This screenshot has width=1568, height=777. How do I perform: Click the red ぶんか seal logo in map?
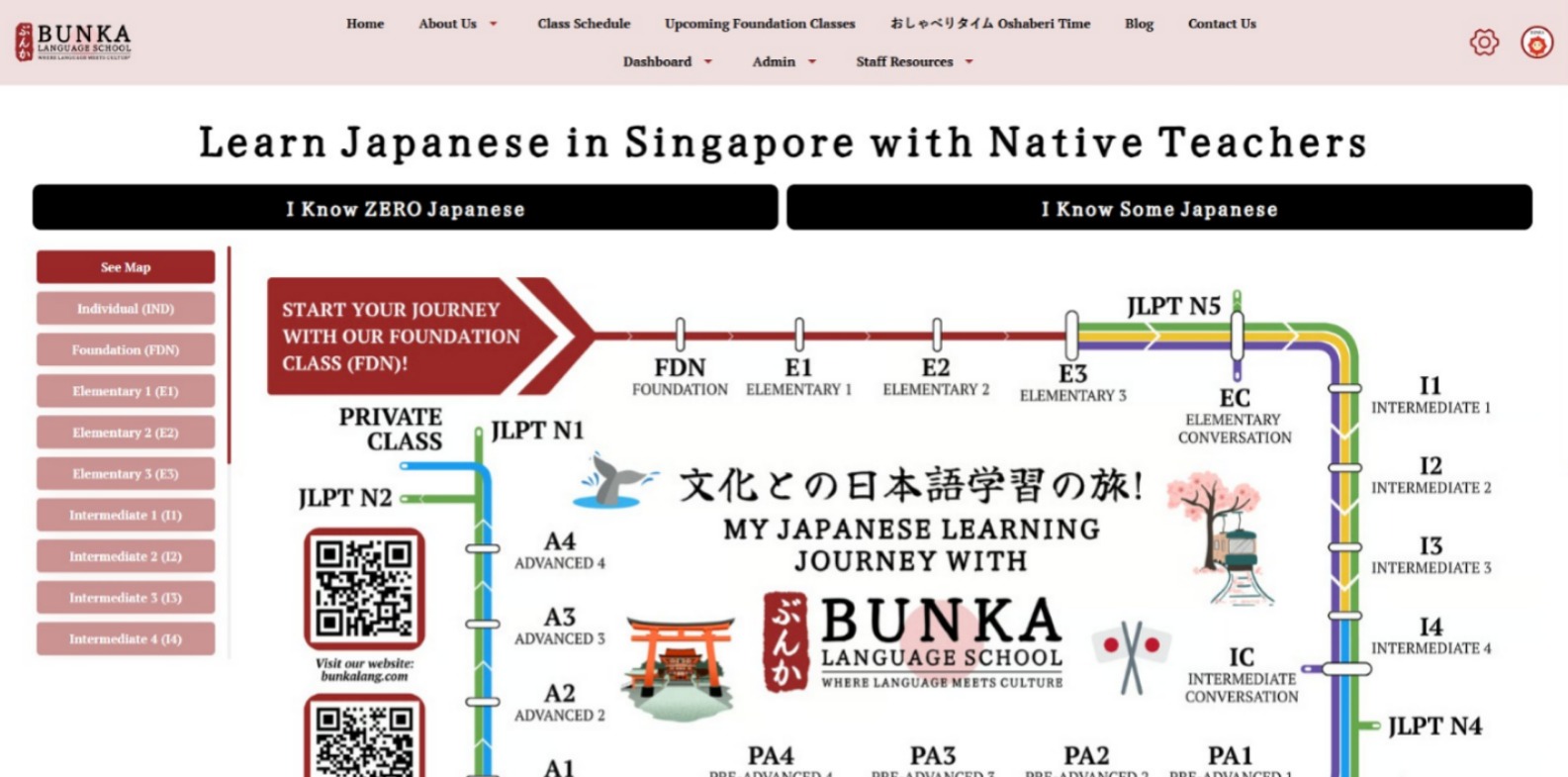pos(784,641)
